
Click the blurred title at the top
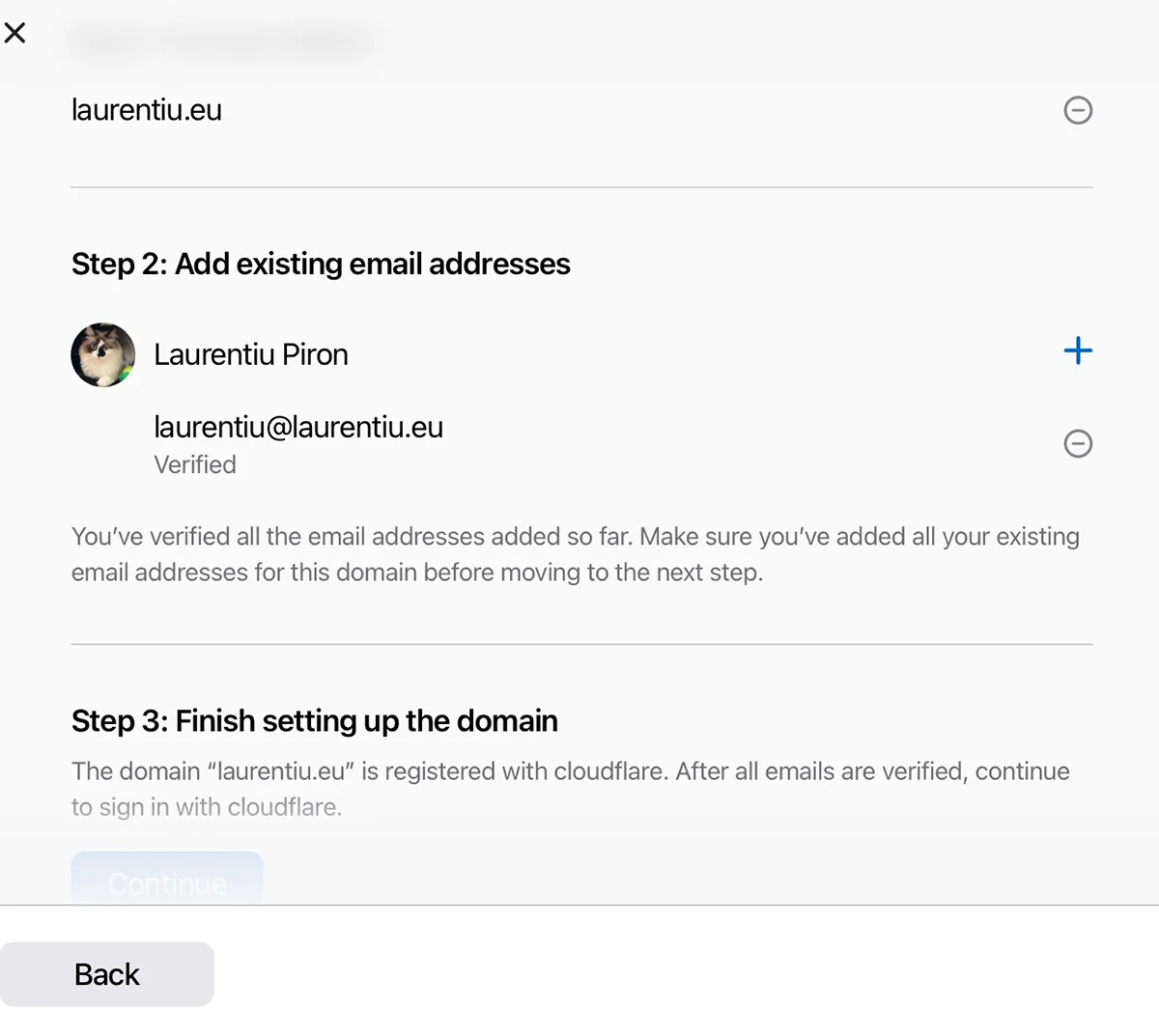click(x=222, y=42)
